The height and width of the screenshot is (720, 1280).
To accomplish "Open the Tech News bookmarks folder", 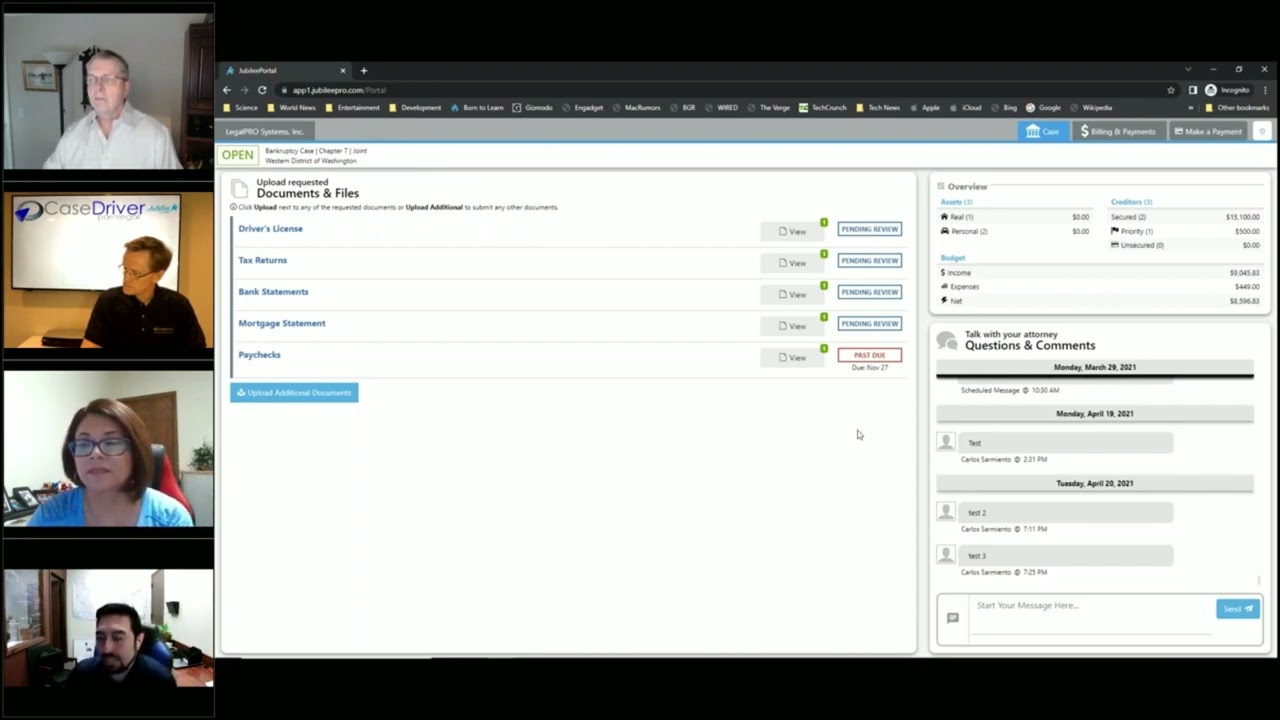I will (x=878, y=108).
